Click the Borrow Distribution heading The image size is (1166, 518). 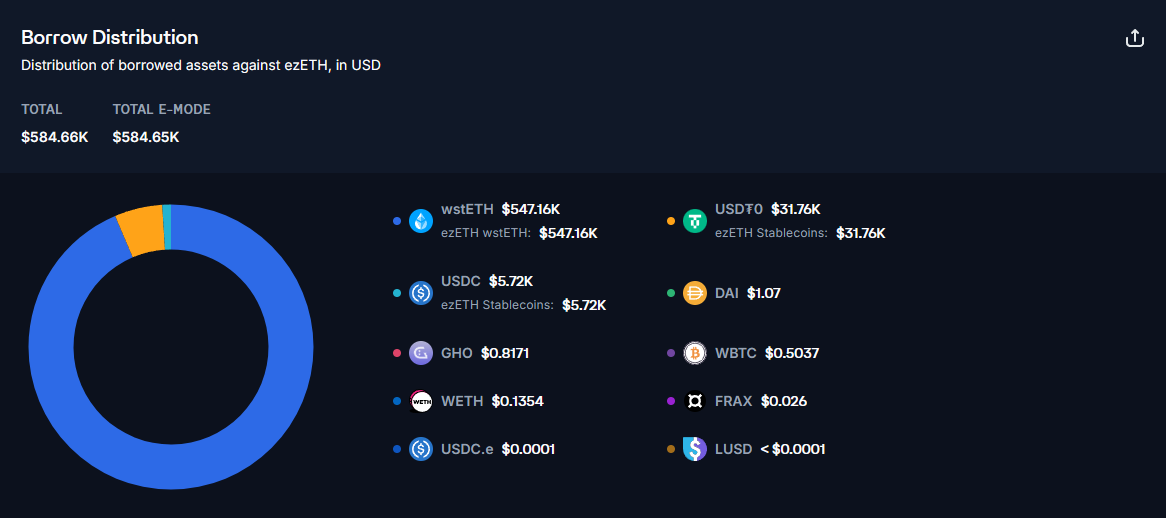click(110, 38)
